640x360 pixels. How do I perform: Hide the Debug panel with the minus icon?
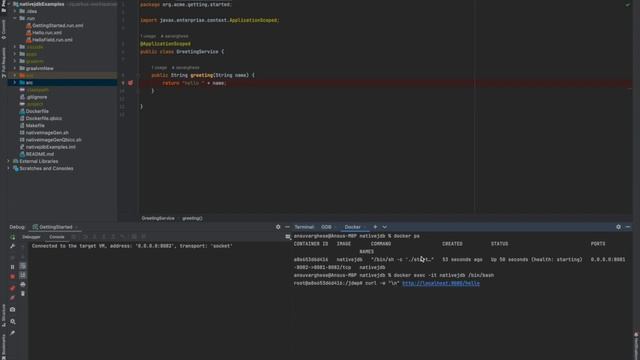287,227
